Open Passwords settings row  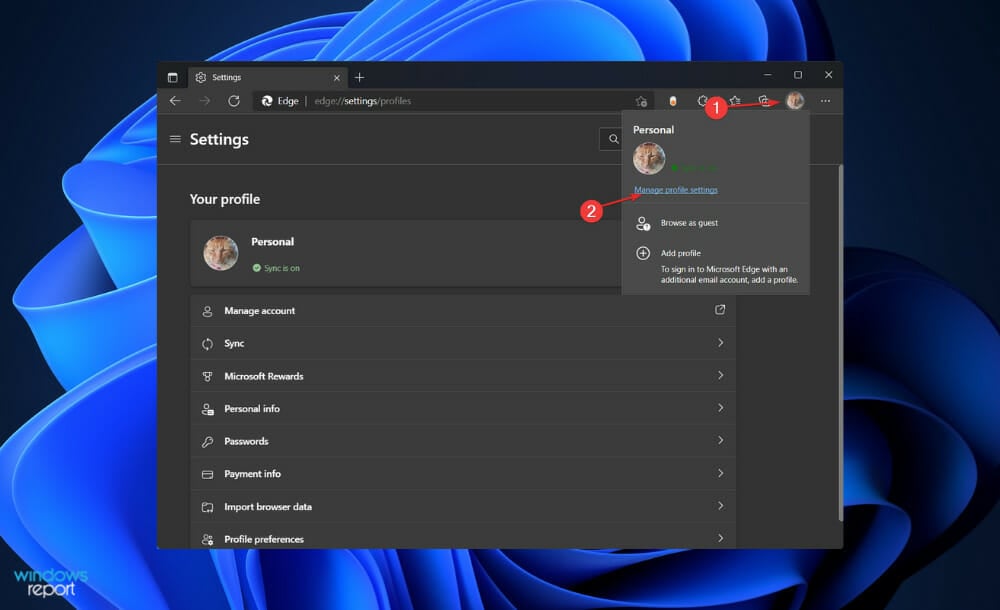click(x=463, y=441)
